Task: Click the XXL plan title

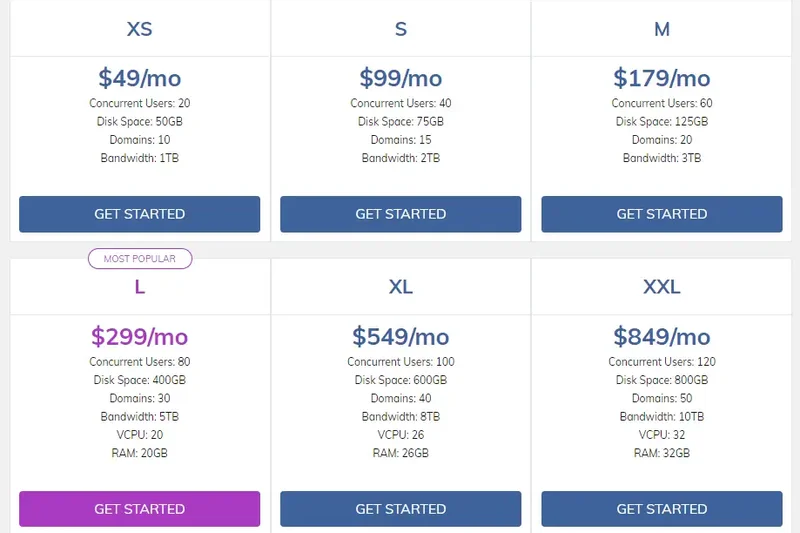Action: point(662,287)
